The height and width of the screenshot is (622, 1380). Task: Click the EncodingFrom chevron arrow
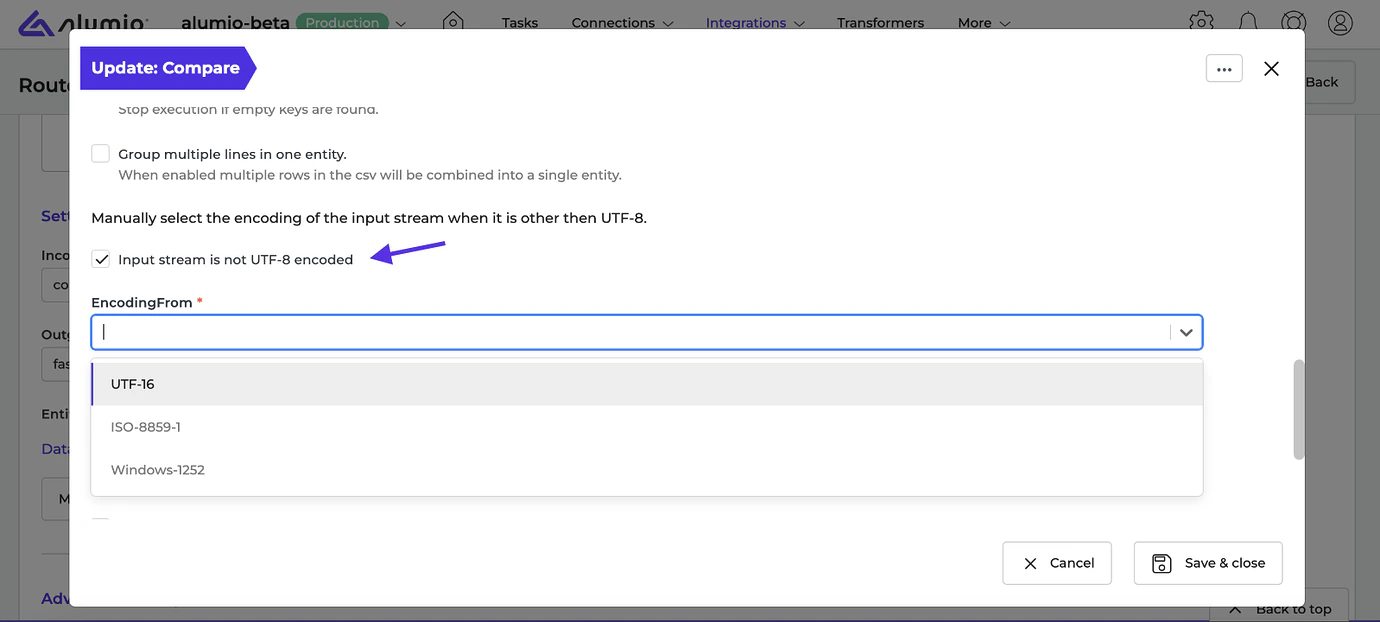point(1186,332)
